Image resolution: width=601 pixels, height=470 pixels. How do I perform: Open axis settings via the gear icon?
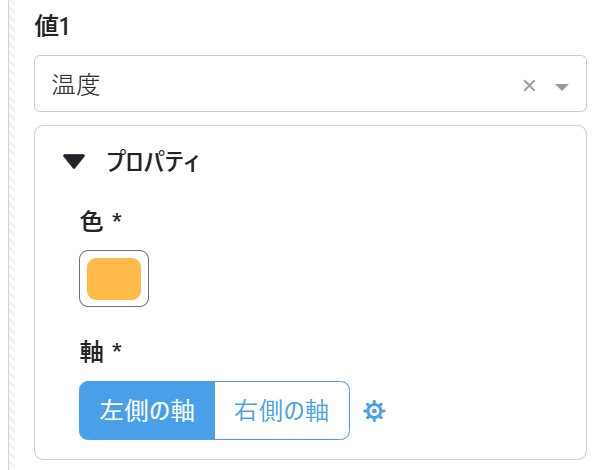pos(374,411)
